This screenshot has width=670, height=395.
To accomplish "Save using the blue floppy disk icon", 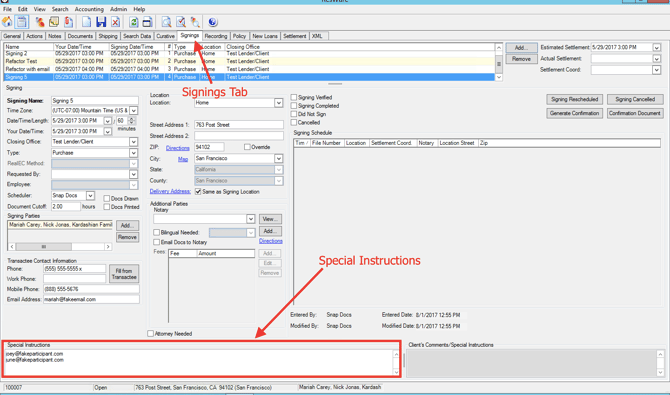I will tap(101, 22).
